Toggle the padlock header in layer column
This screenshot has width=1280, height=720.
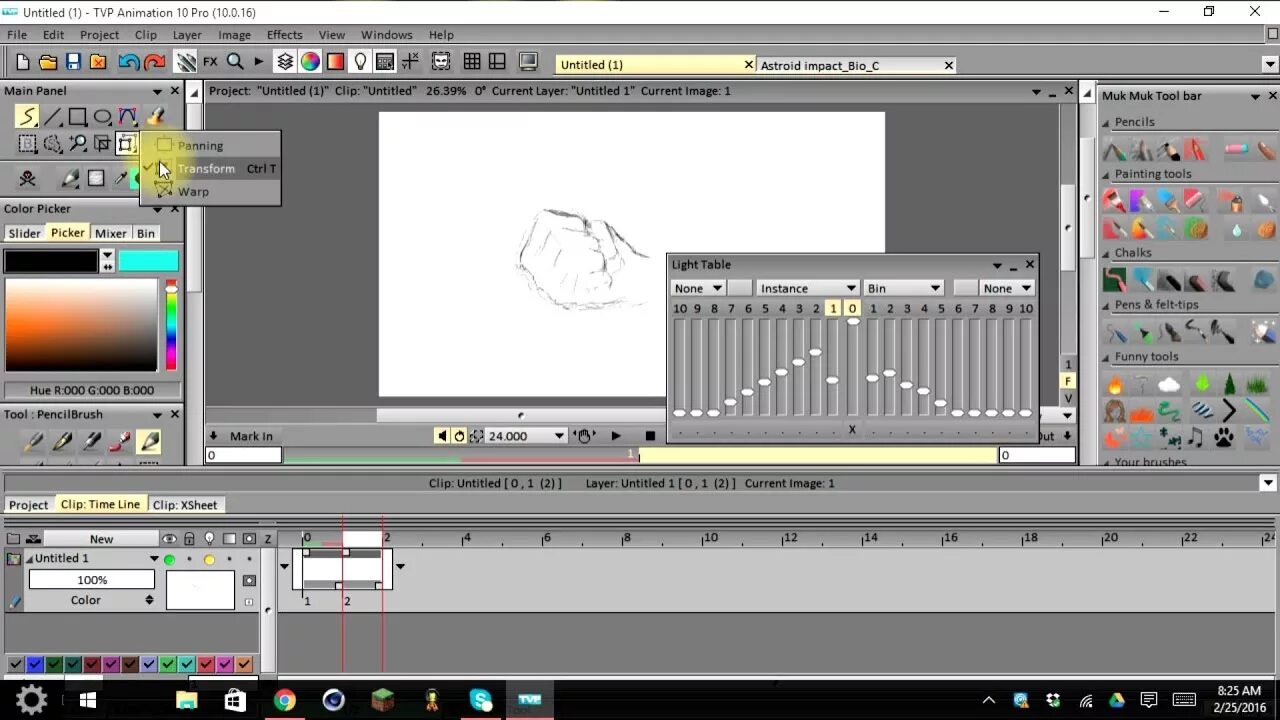189,539
